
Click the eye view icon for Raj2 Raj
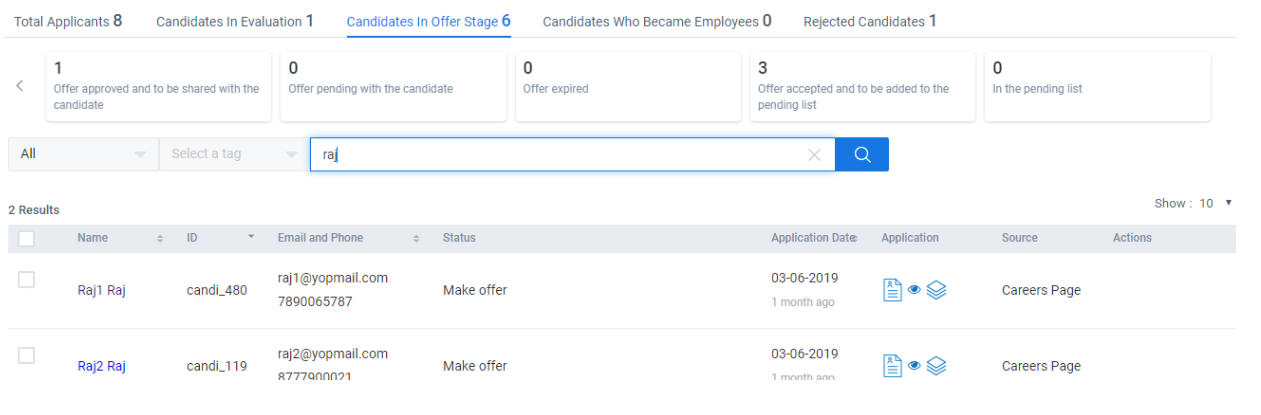(914, 366)
